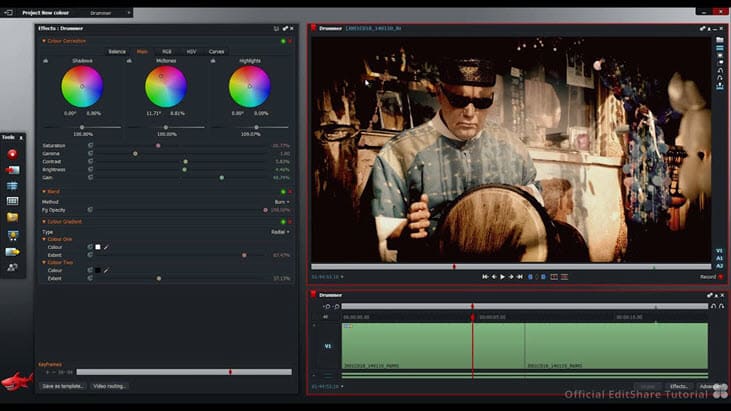This screenshot has height=411, width=731.
Task: Click the yellow folder icon in Tools
Action: pyautogui.click(x=12, y=217)
